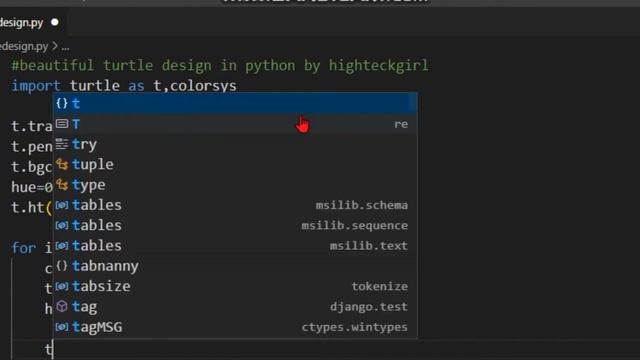Click the typed 't' on the last line
640x360 pixels.
click(x=49, y=350)
